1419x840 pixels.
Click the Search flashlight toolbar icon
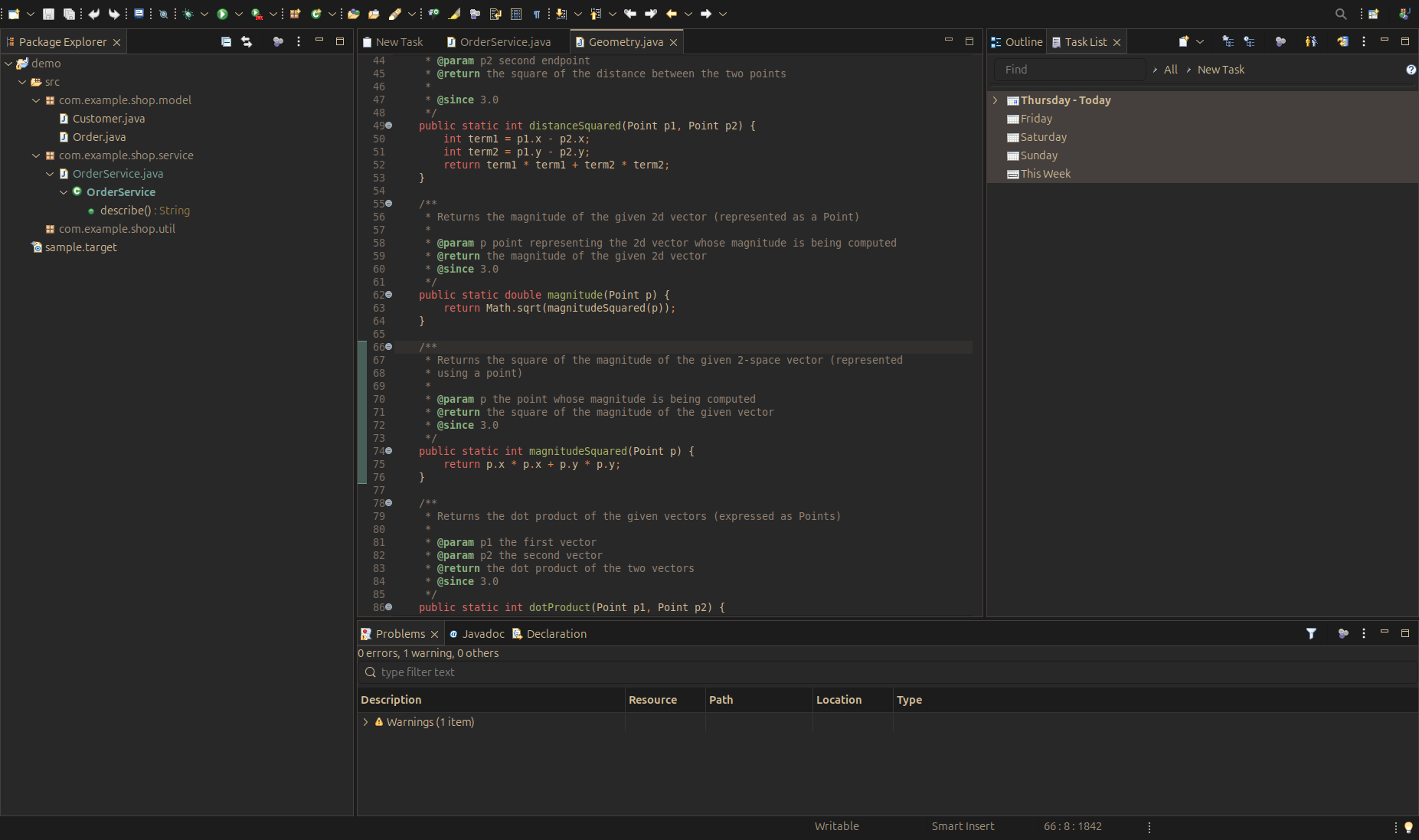click(395, 14)
